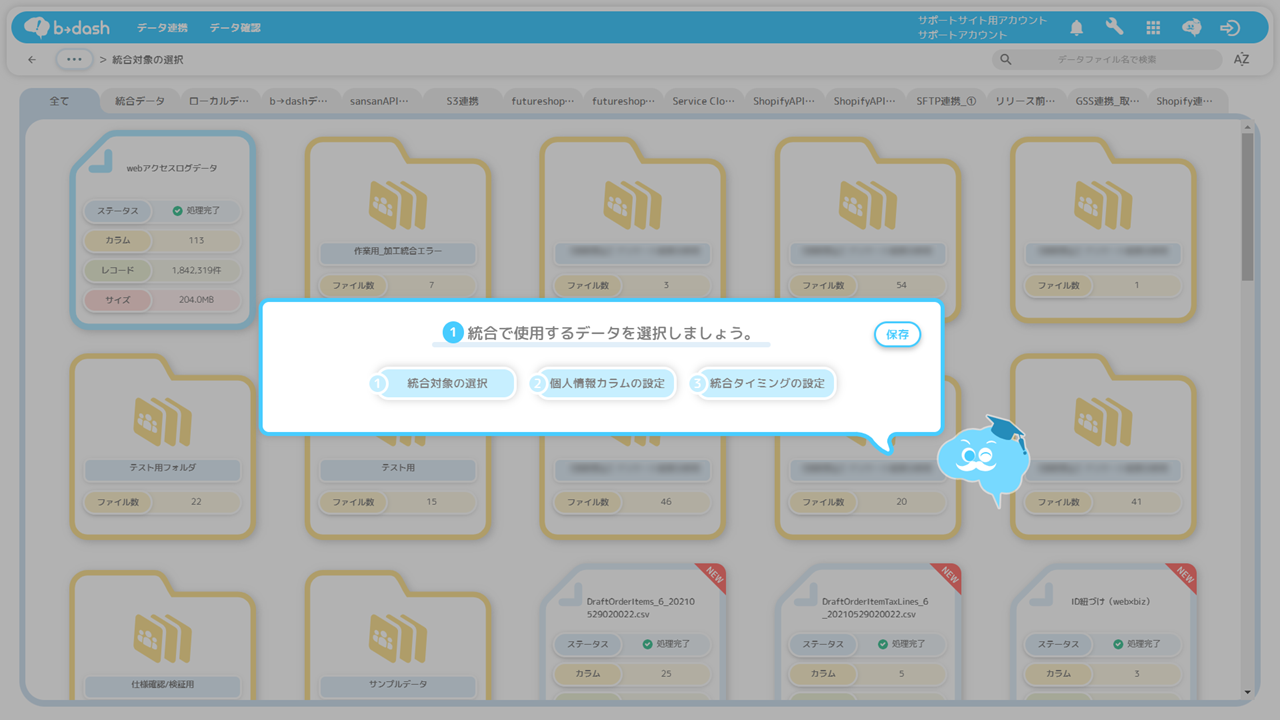This screenshot has height=720, width=1280.
Task: Click the データファイル名で検索 search field
Action: (x=1107, y=60)
